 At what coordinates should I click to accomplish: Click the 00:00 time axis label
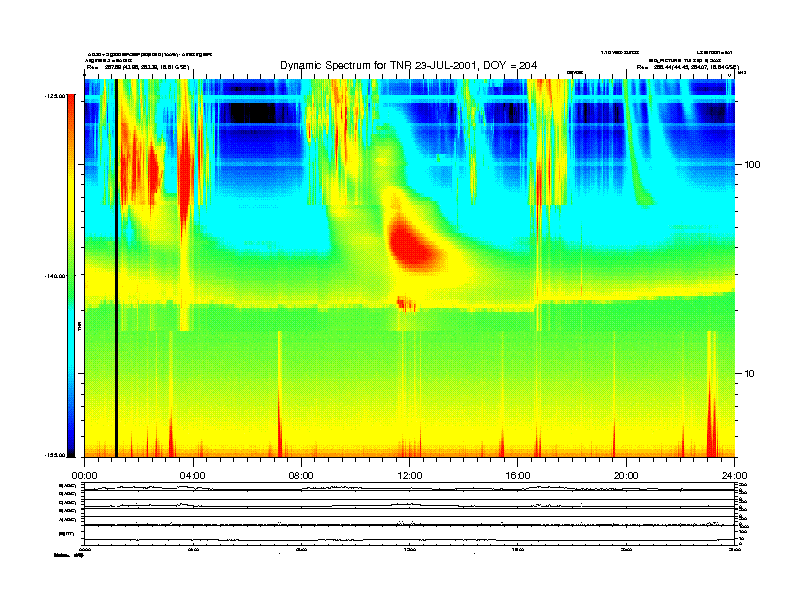point(84,476)
